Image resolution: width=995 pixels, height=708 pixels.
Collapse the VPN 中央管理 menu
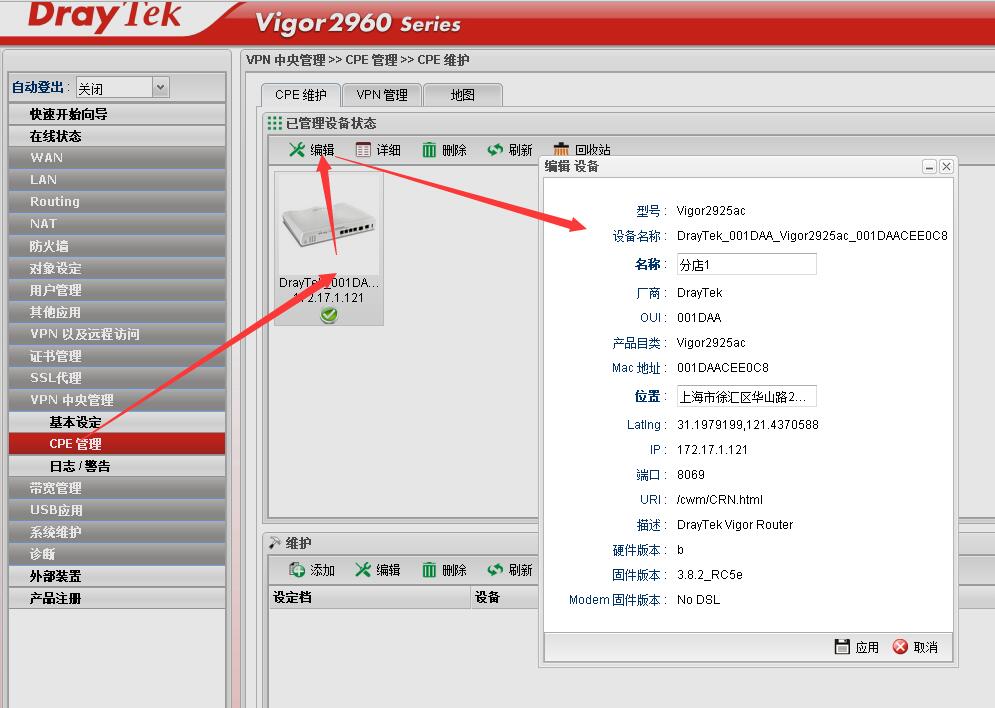coord(117,400)
